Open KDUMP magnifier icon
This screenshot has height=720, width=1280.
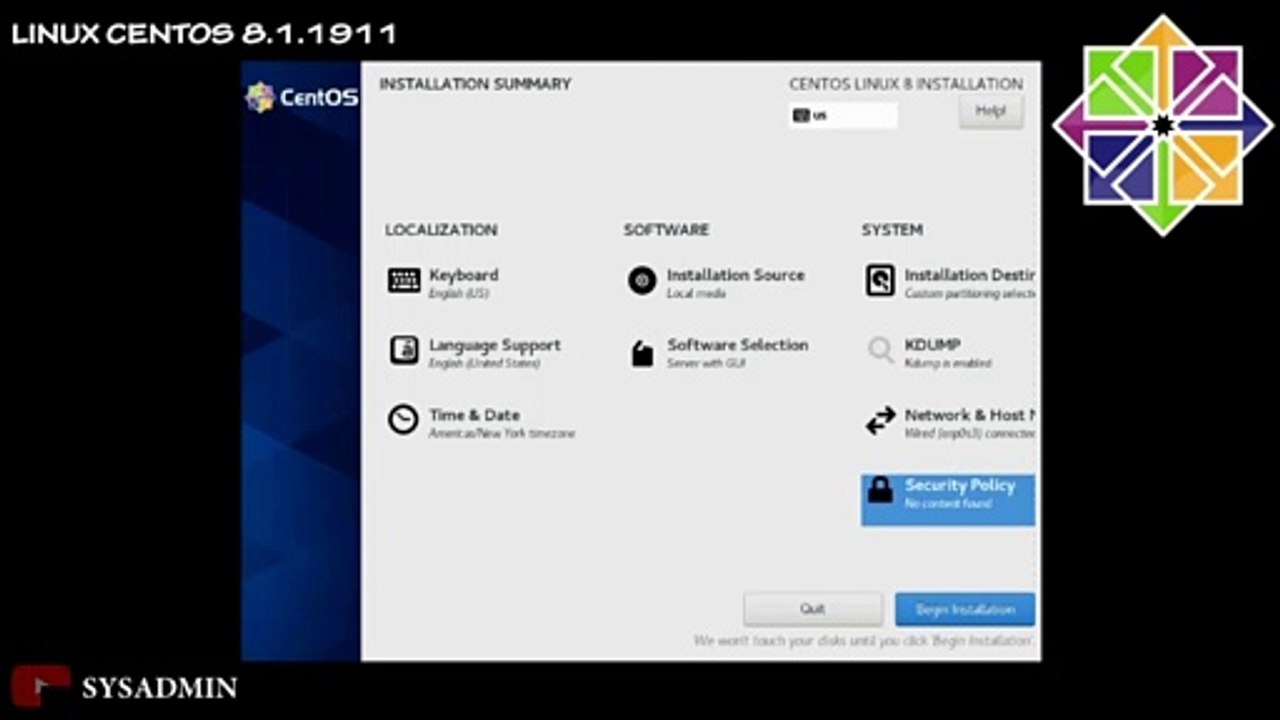tap(880, 350)
